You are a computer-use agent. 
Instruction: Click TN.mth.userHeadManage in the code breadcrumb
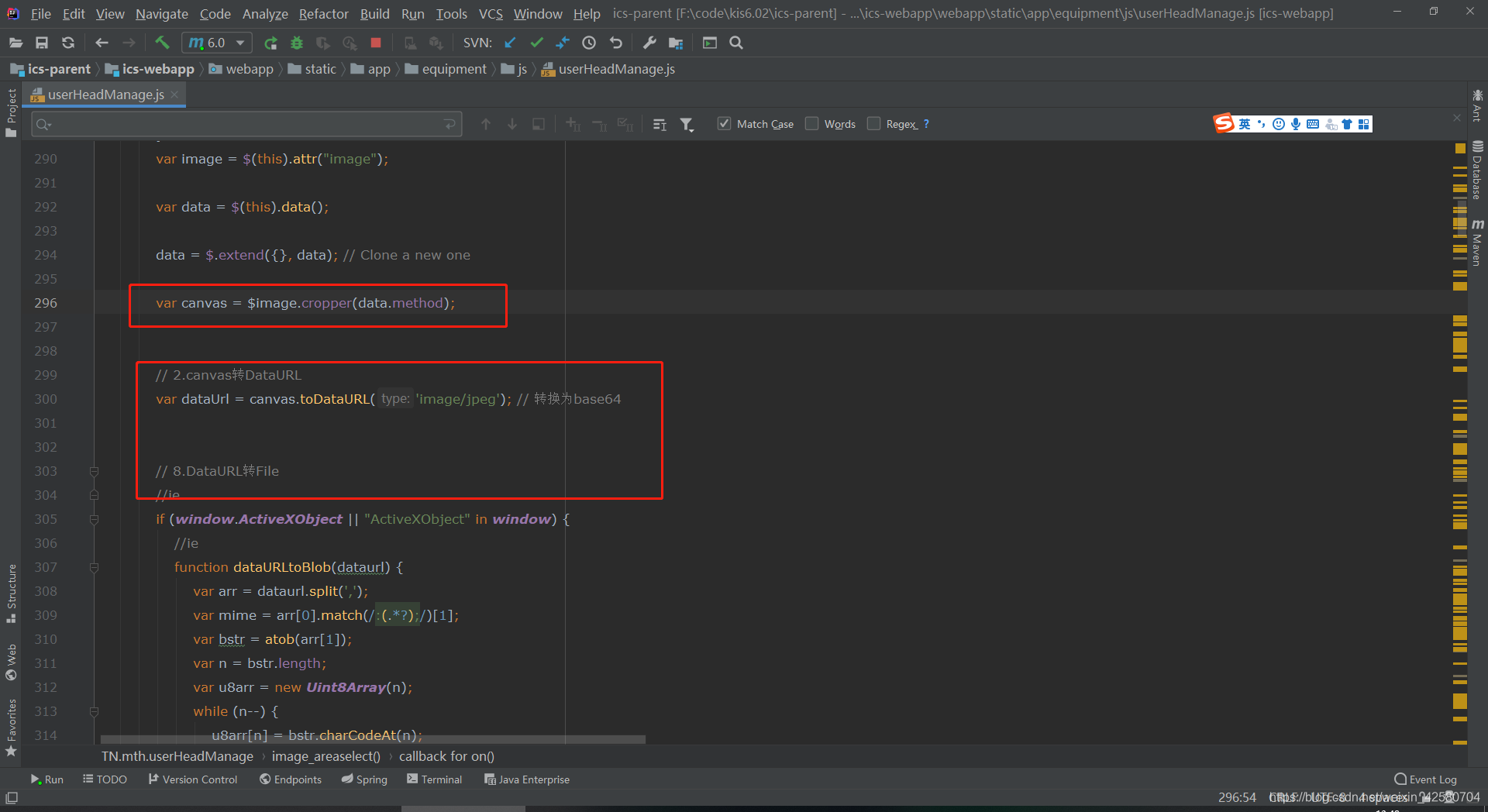177,756
